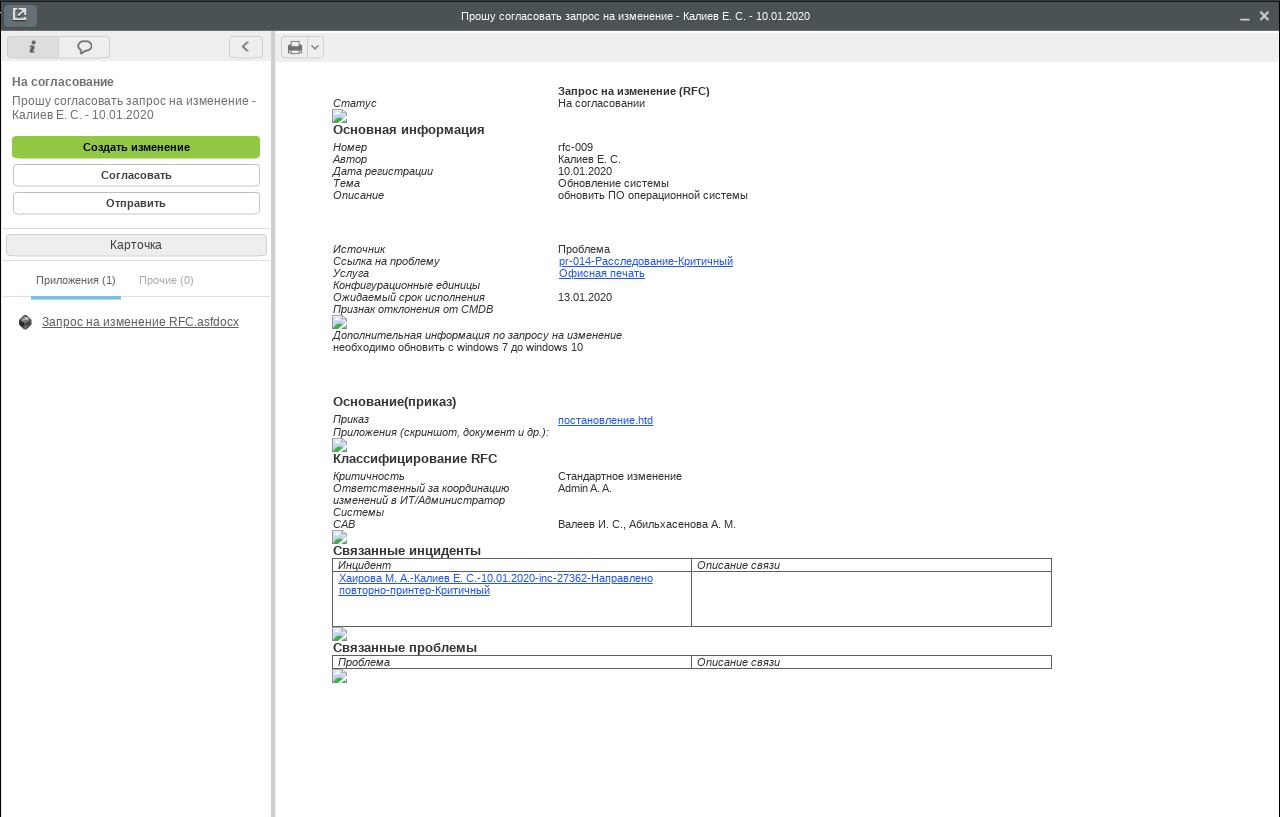
Task: Select the Admin A. A. responsible value
Action: pos(585,488)
